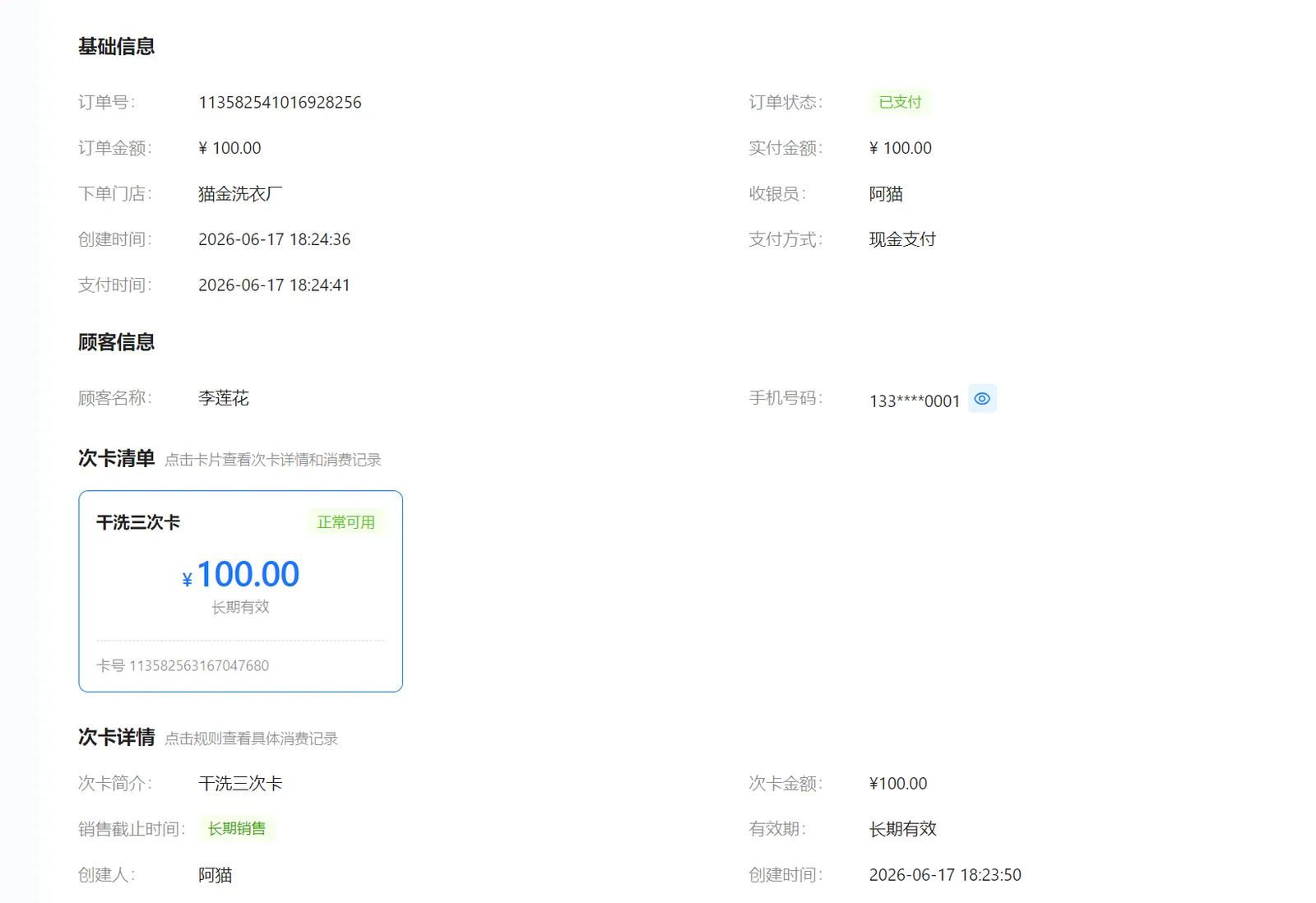1316x903 pixels.
Task: Reveal the masked phone number with eye icon
Action: point(982,399)
